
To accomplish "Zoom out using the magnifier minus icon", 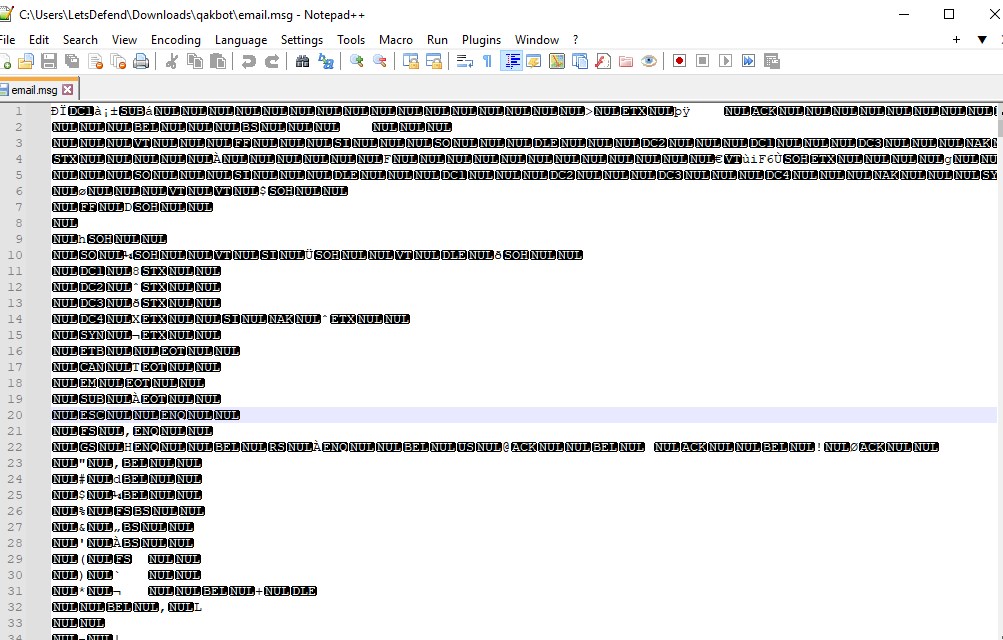I will point(379,61).
